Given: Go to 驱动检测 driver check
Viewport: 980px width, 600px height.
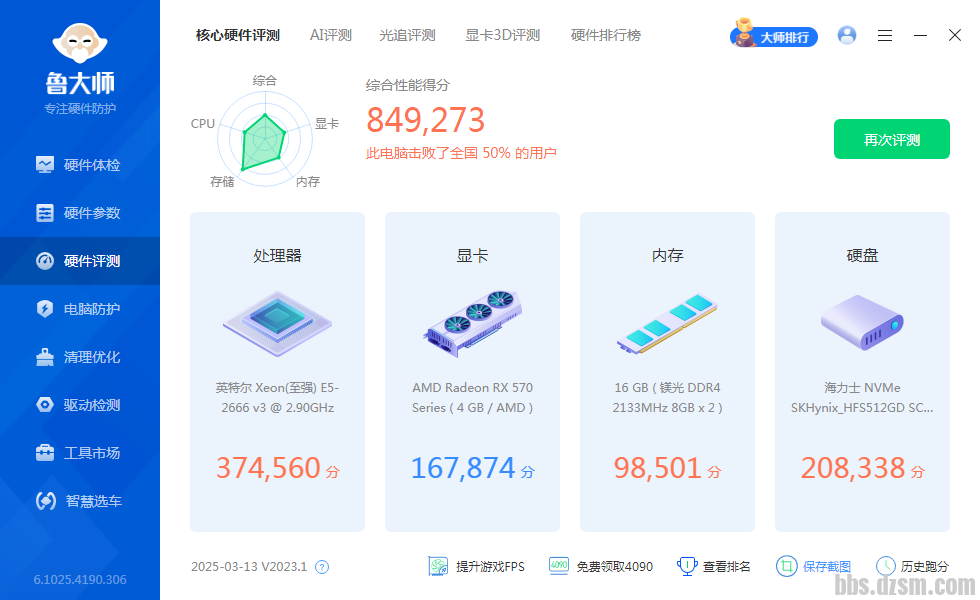Looking at the screenshot, I should 80,405.
